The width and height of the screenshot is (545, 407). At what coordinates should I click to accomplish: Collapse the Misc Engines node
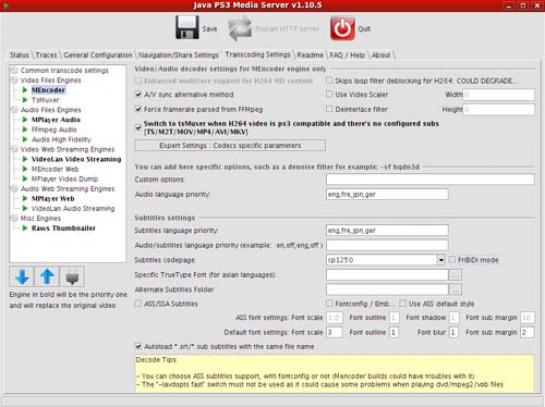point(14,218)
